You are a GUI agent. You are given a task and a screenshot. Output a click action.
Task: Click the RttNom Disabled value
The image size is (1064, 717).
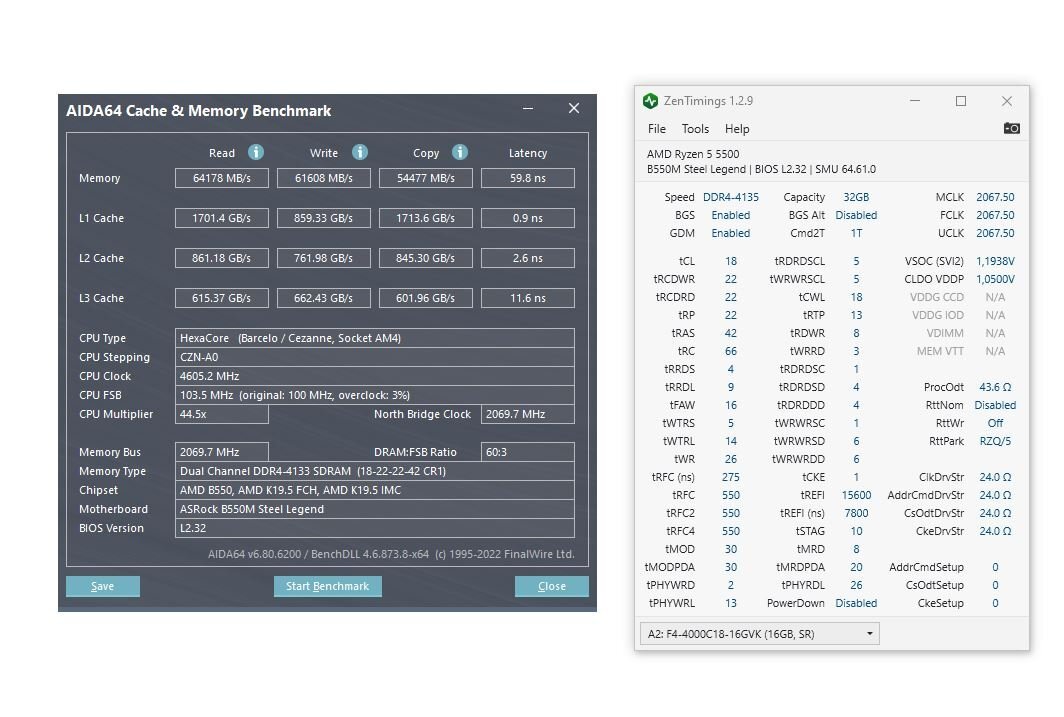995,405
